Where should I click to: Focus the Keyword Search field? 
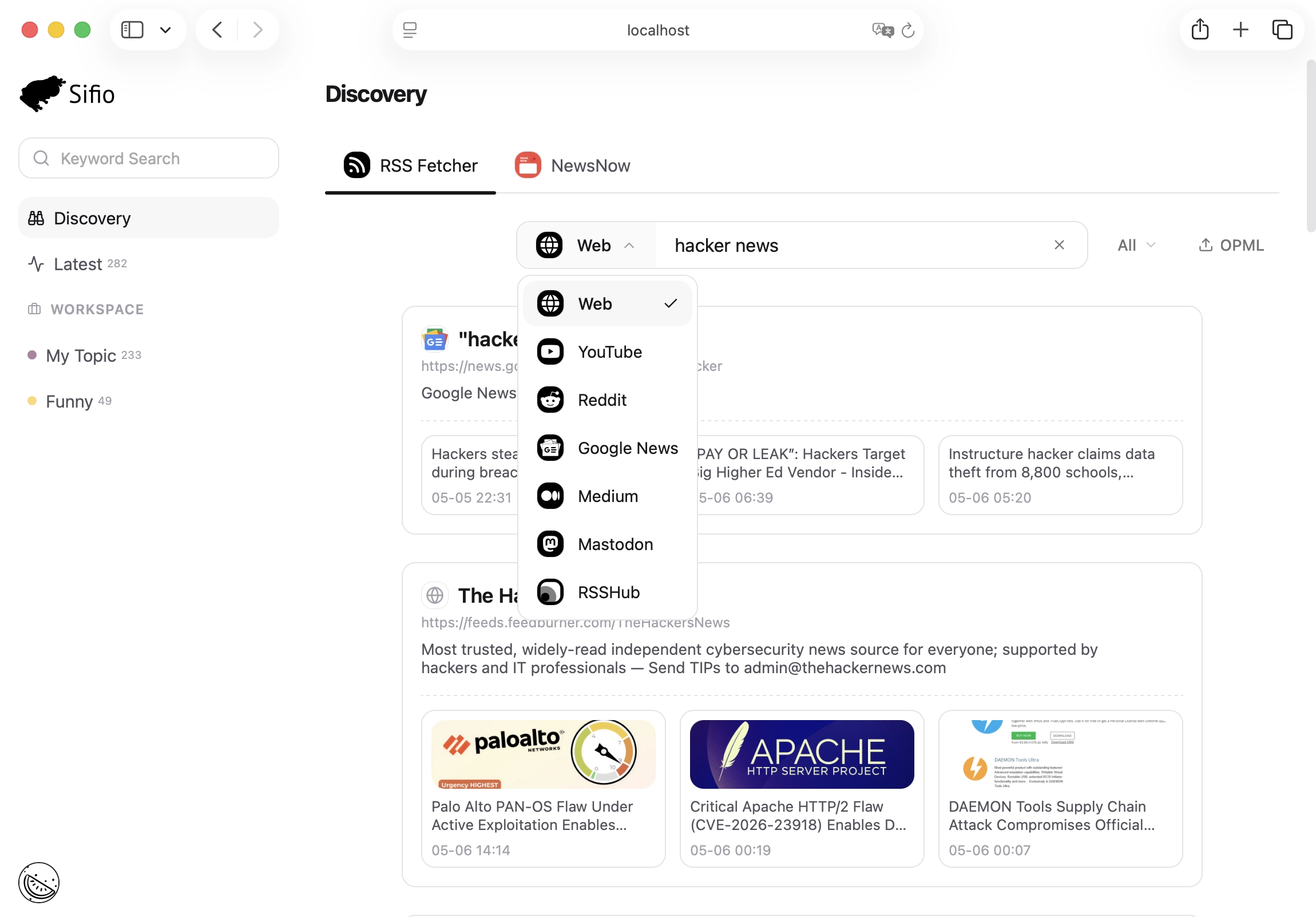[148, 158]
